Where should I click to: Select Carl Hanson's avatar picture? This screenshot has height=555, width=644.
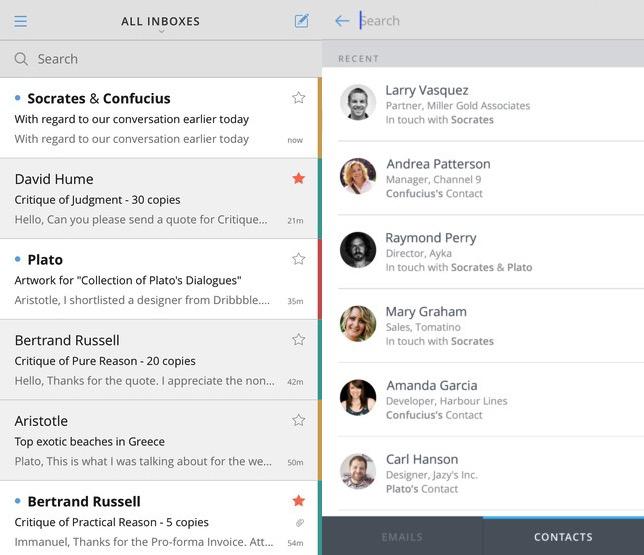pyautogui.click(x=358, y=471)
